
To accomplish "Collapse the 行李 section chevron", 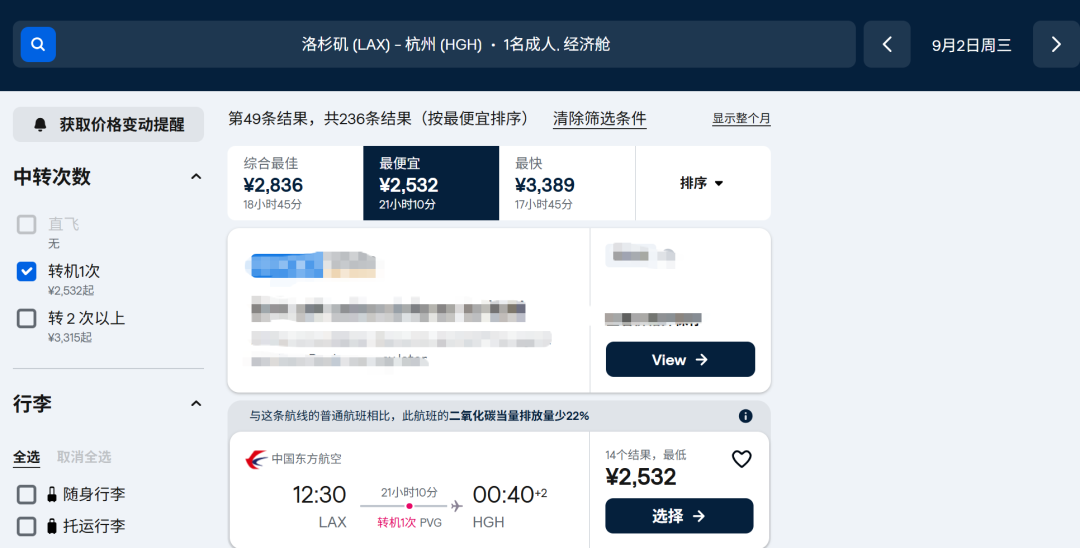I will [x=196, y=403].
